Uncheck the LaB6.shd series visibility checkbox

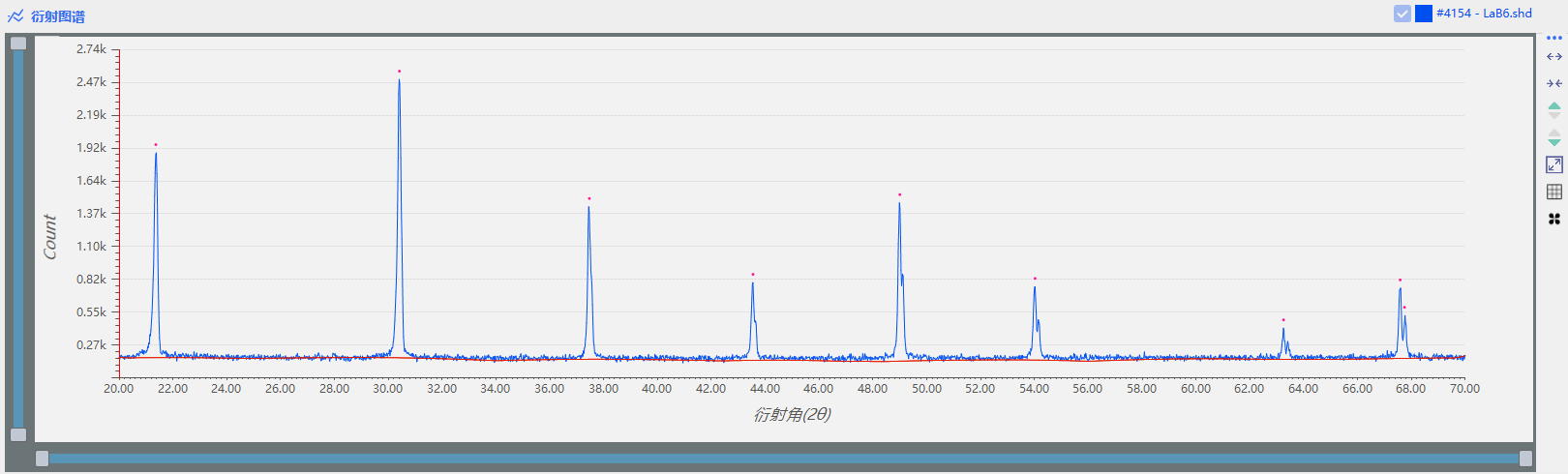coord(1402,14)
